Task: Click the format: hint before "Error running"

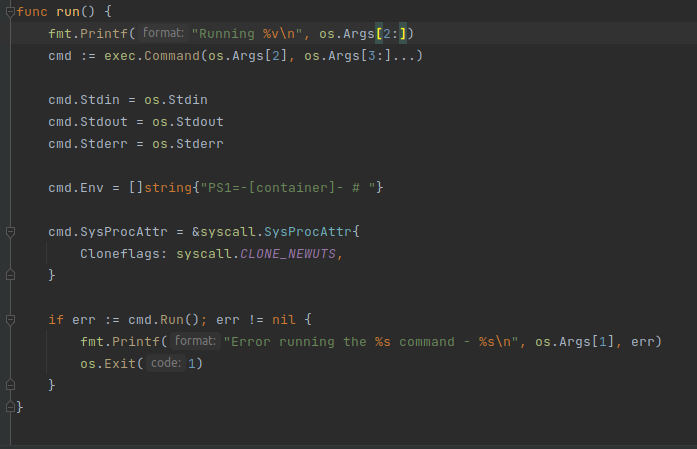Action: click(x=195, y=341)
